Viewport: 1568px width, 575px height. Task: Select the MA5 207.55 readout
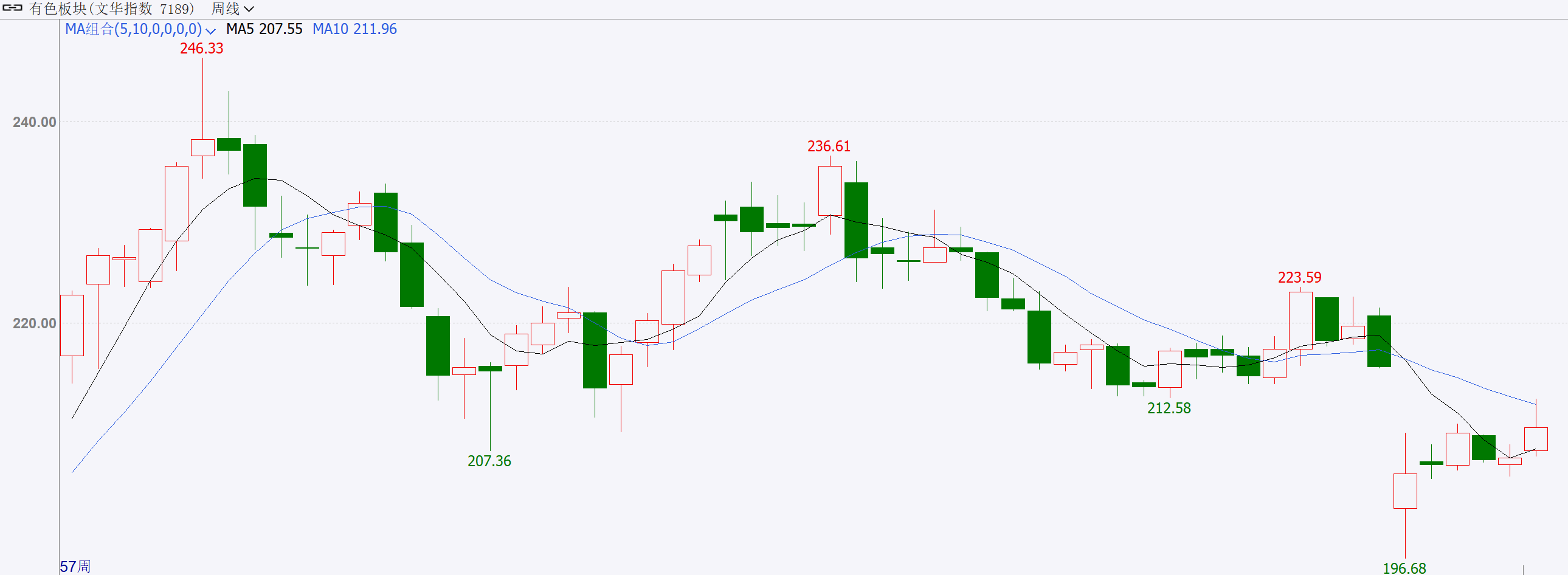point(264,29)
